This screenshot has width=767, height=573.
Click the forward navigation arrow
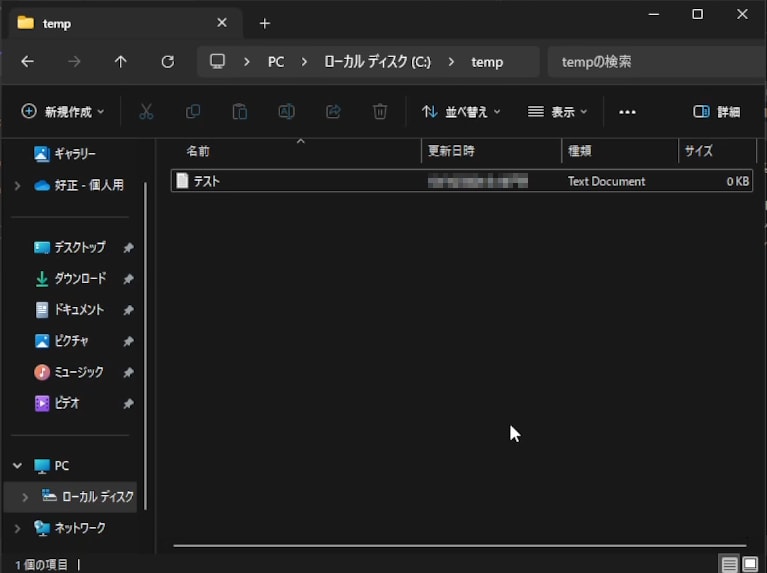coord(74,62)
